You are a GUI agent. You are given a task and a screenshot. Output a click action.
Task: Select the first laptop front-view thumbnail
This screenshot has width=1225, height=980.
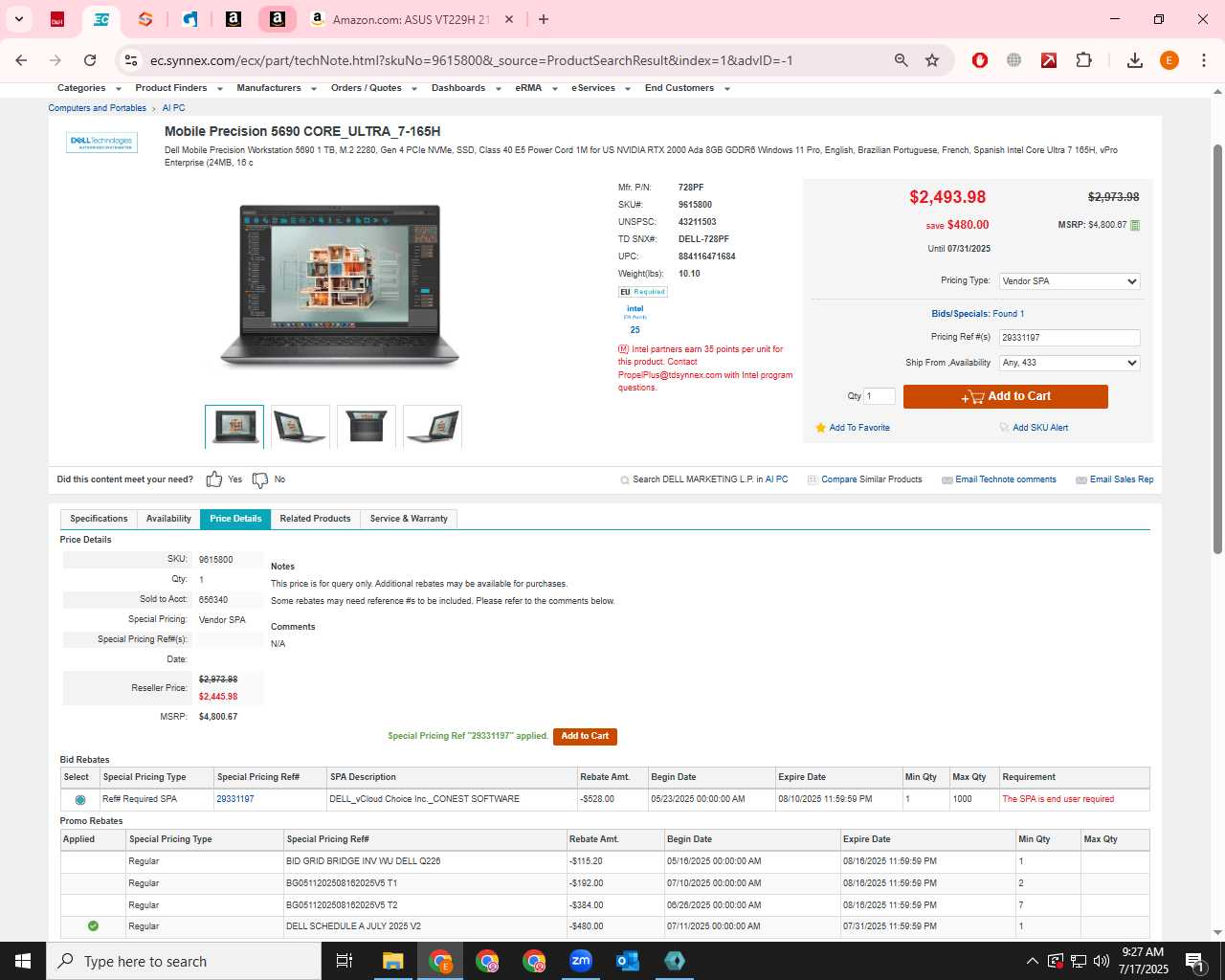click(234, 427)
